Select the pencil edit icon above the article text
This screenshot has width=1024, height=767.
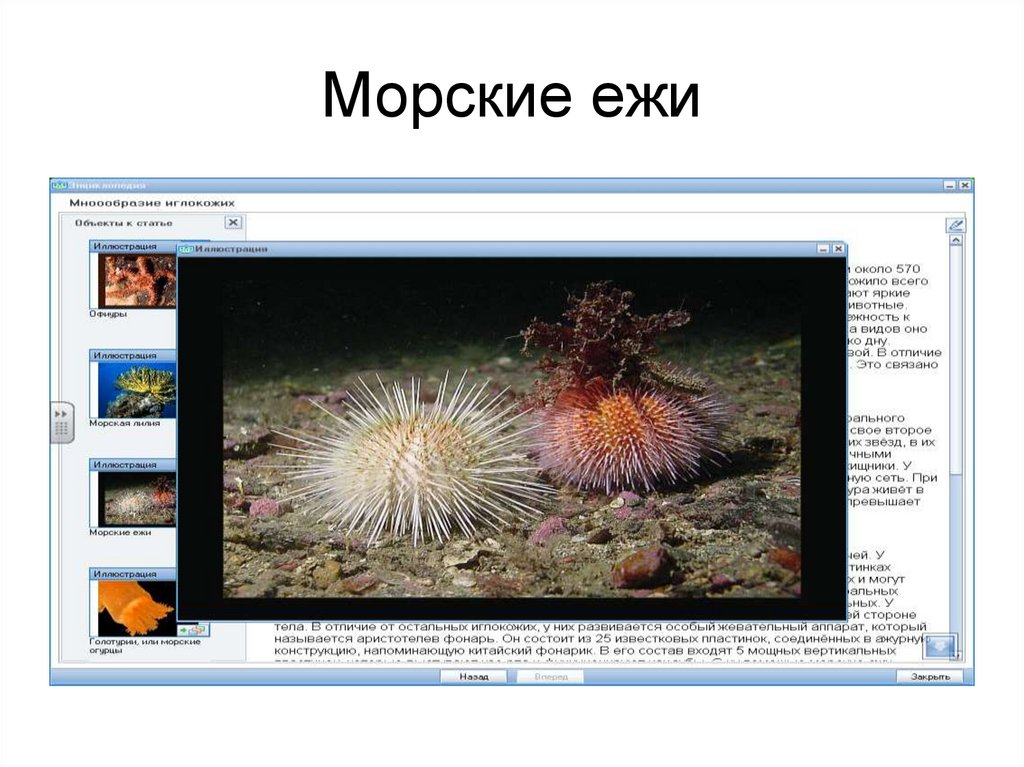tap(956, 225)
